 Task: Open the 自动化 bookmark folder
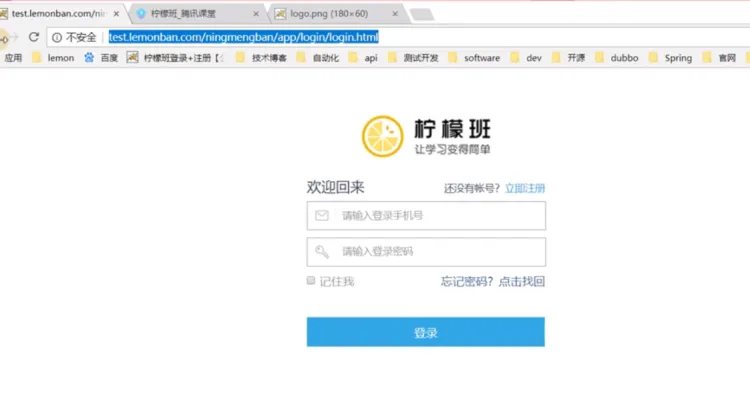317,58
